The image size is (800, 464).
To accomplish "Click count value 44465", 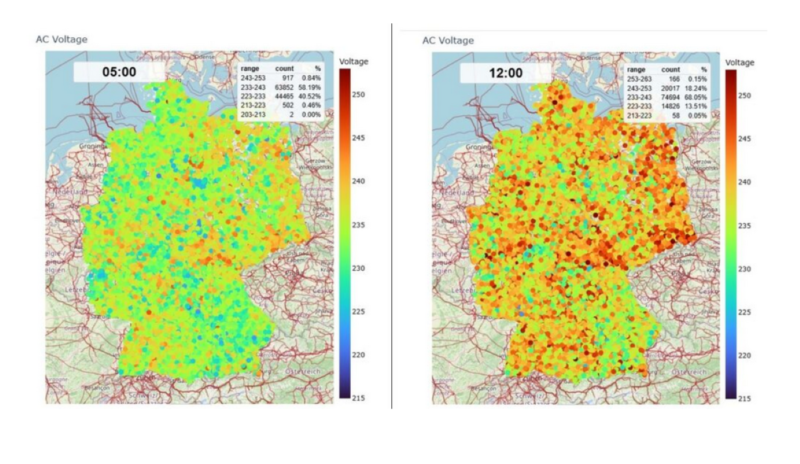I will pos(284,96).
